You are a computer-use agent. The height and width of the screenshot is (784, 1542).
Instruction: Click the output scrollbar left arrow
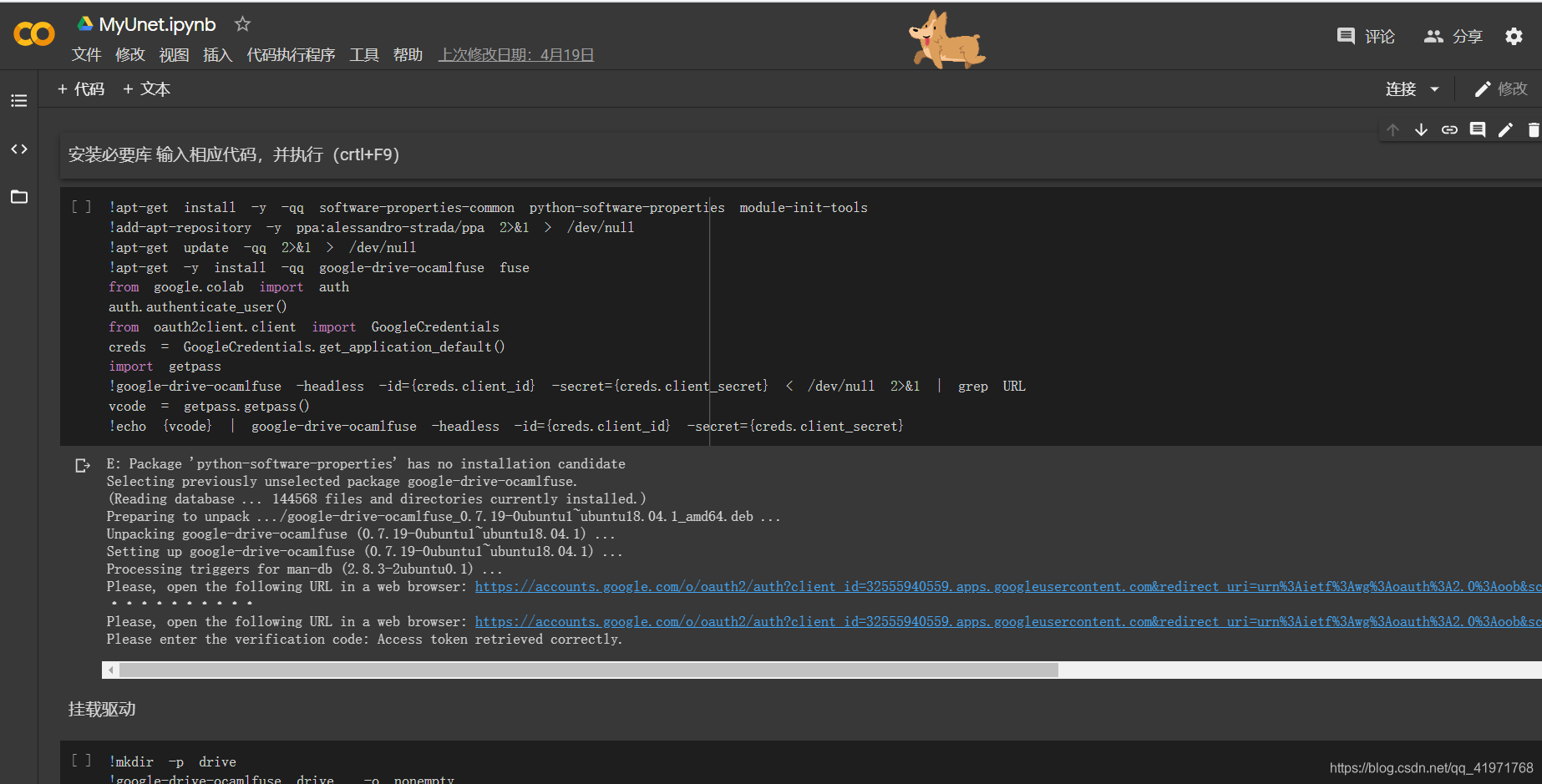tap(110, 670)
